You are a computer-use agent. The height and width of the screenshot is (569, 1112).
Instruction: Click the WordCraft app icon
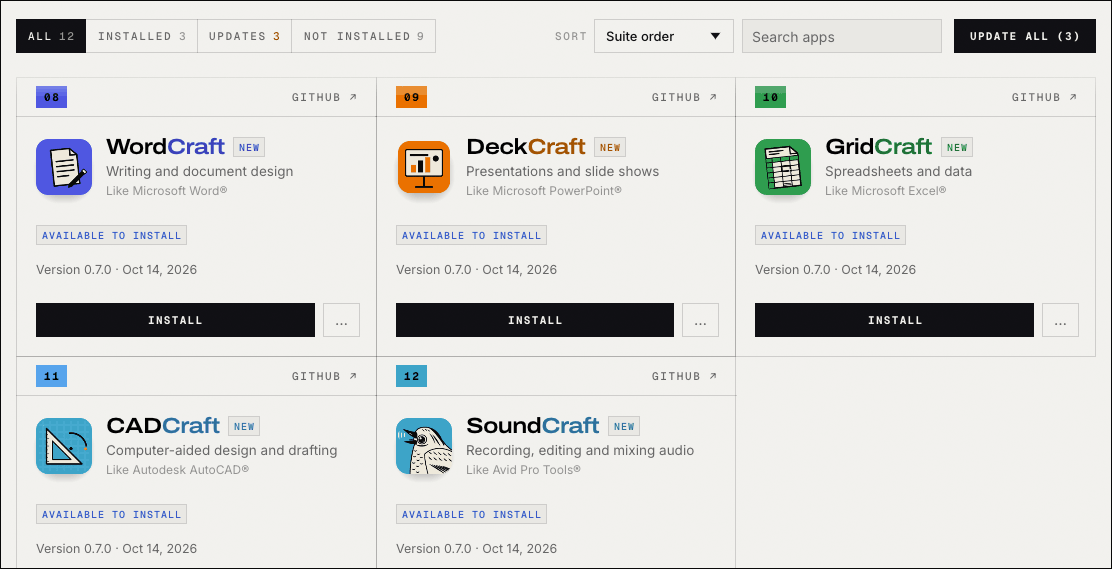coord(64,167)
